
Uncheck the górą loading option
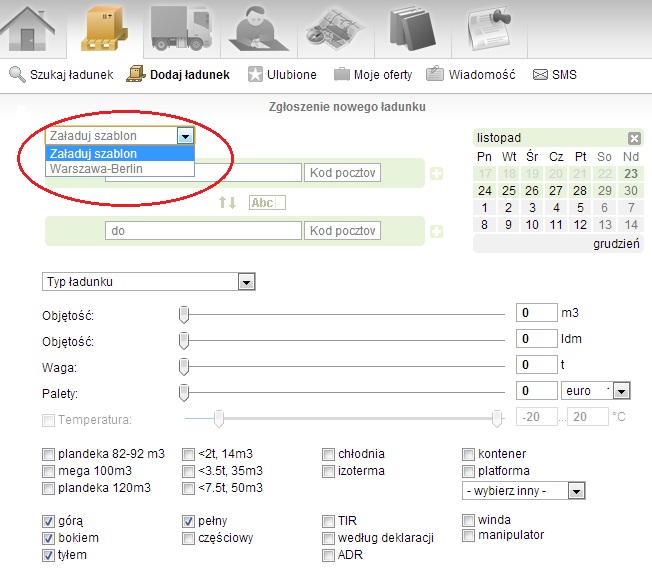[x=48, y=521]
